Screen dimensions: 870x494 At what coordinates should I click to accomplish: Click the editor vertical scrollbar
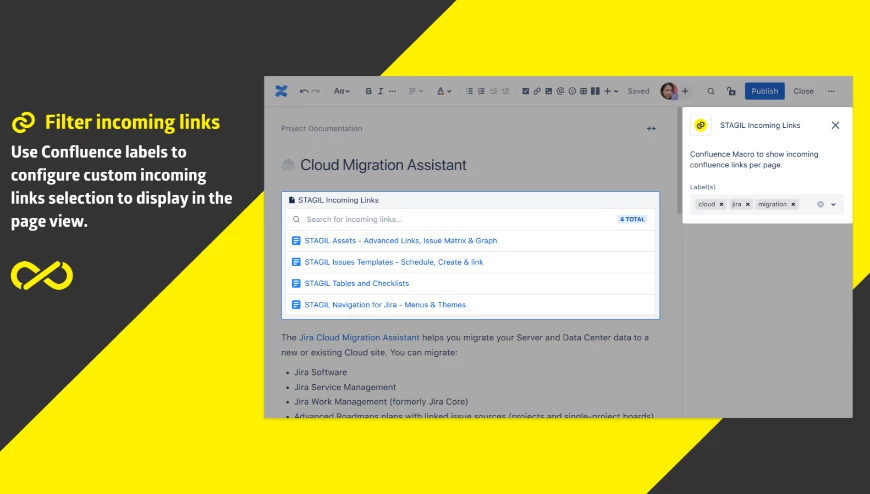[679, 161]
